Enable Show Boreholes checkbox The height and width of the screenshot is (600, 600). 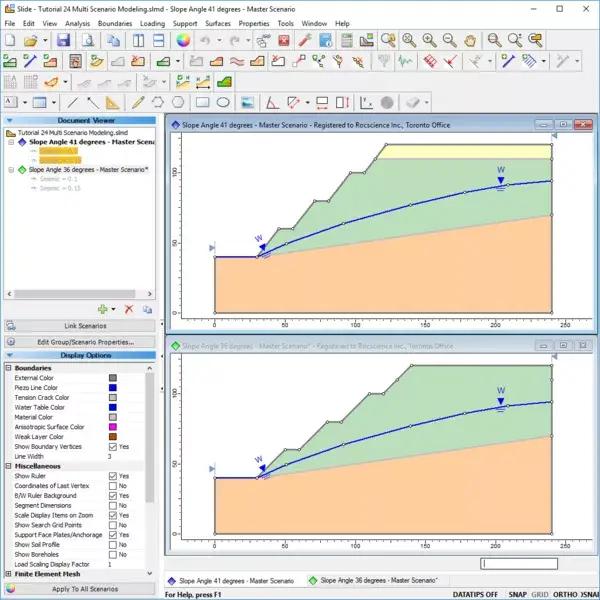[x=113, y=554]
